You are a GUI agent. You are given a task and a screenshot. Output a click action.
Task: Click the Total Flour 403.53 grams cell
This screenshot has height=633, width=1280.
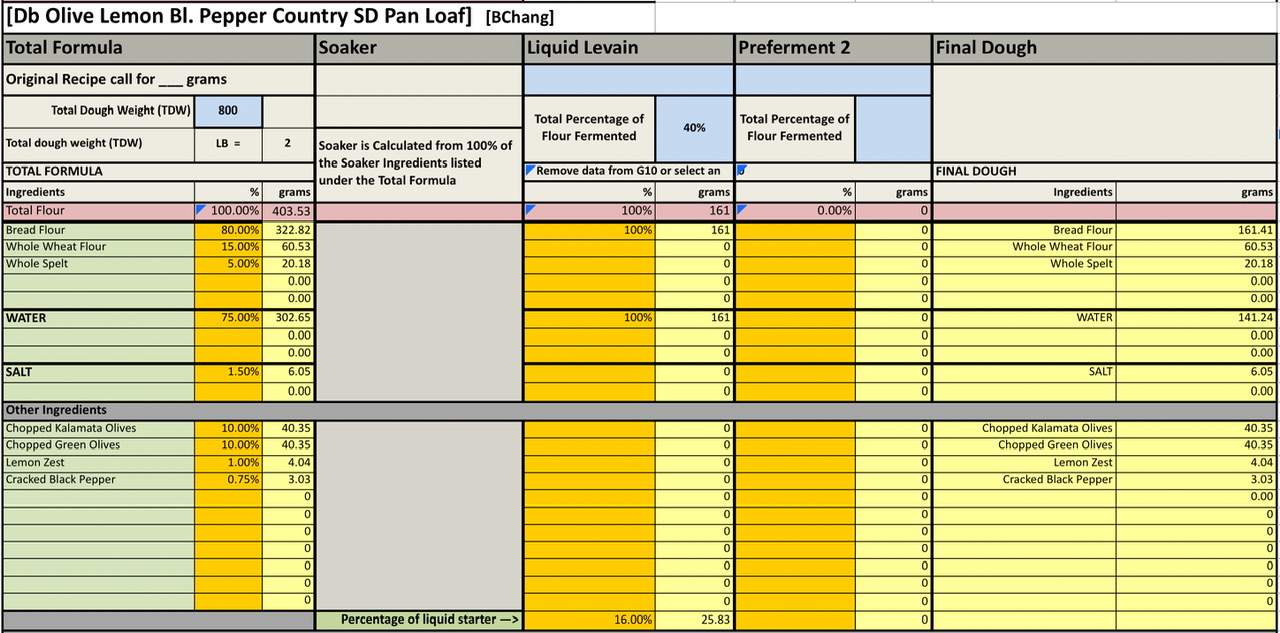[x=289, y=211]
